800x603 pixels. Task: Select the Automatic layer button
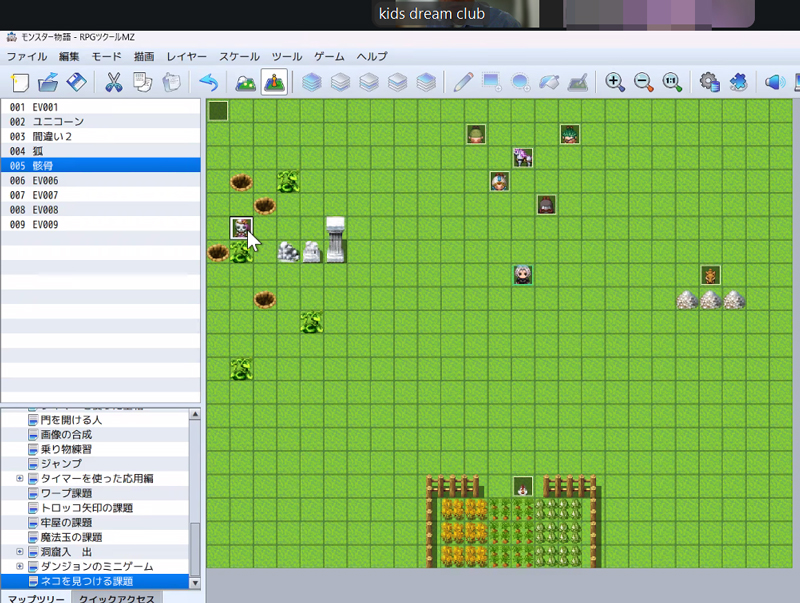(x=312, y=82)
